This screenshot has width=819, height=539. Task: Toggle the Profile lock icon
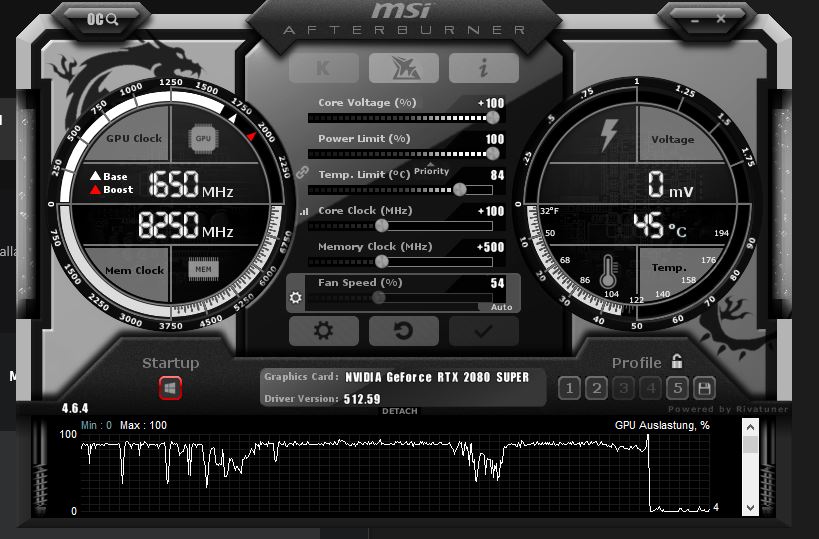click(x=677, y=360)
